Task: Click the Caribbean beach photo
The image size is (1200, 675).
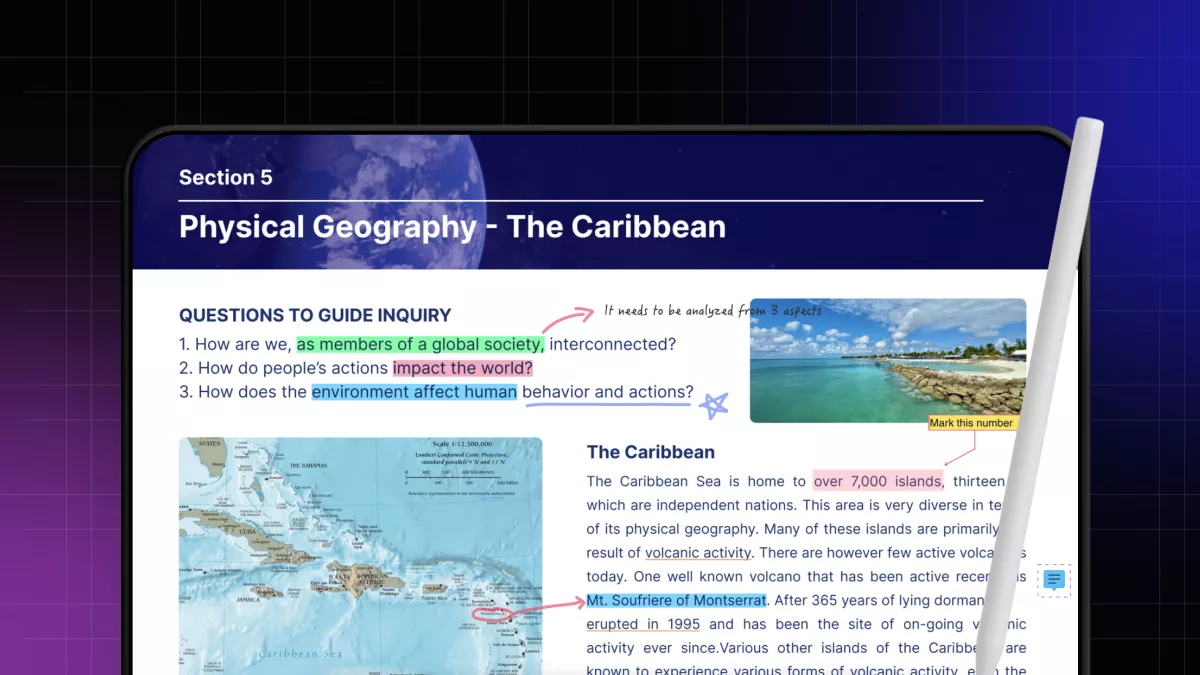Action: 888,360
